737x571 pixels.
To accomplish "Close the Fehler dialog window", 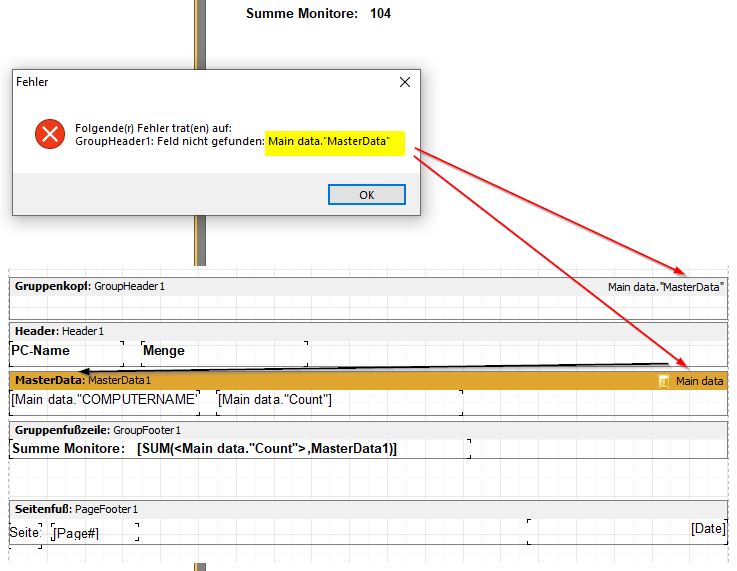I will pyautogui.click(x=404, y=82).
